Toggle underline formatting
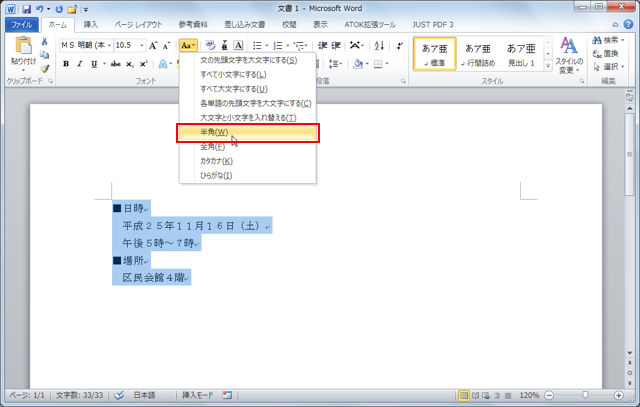The image size is (640, 407). [94, 64]
